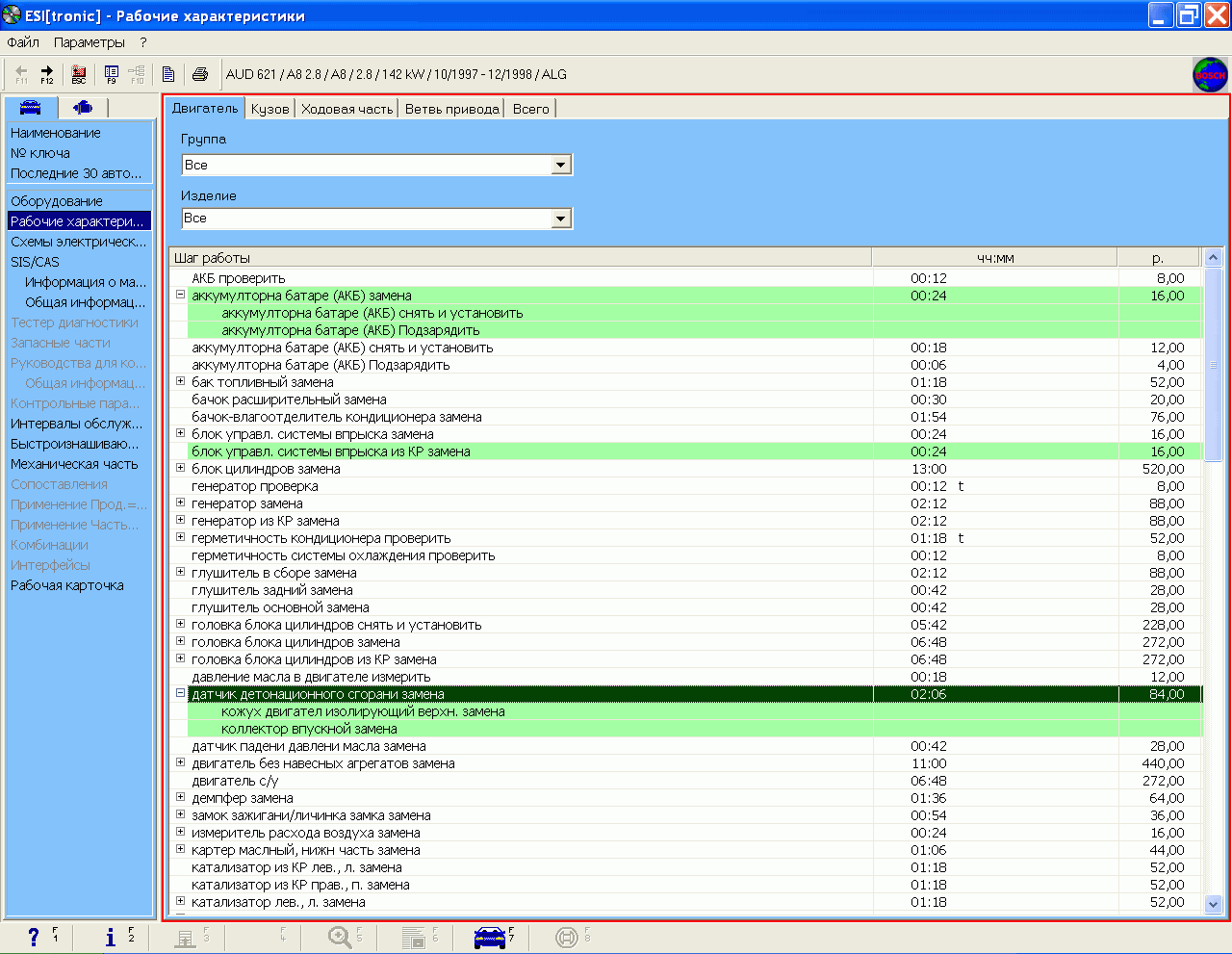Select the Двигатель tab
The height and width of the screenshot is (954, 1232).
(204, 108)
